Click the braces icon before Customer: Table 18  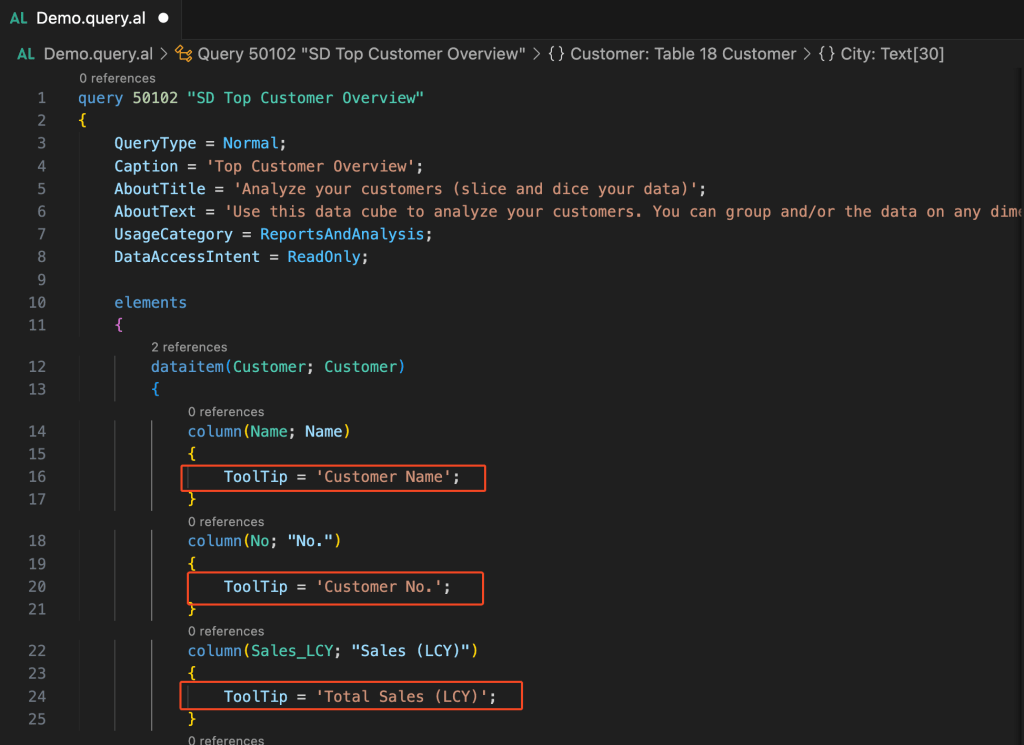(x=556, y=54)
